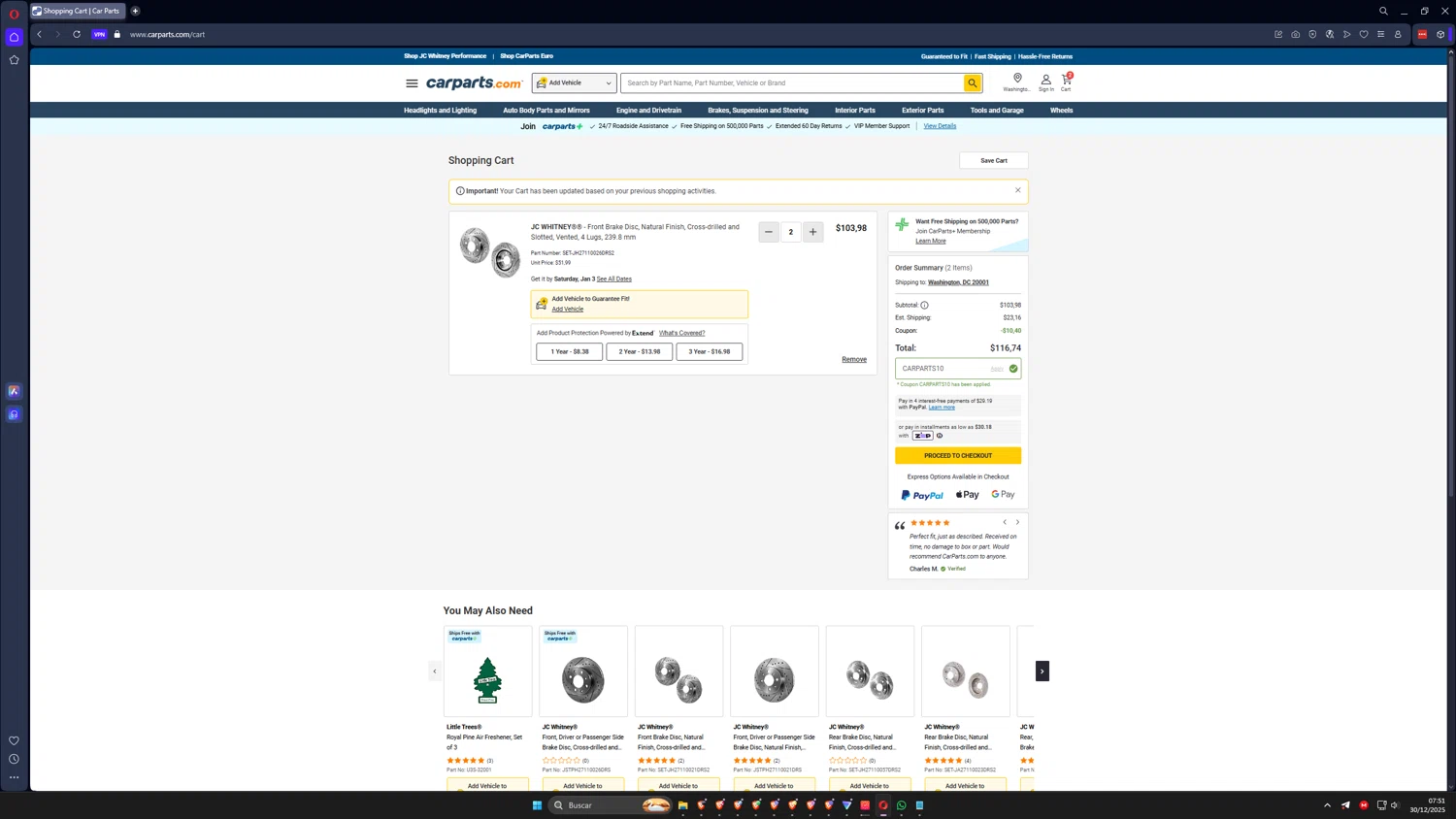1456x819 pixels.
Task: Click the Shopping Cart browser tab
Action: pyautogui.click(x=78, y=11)
